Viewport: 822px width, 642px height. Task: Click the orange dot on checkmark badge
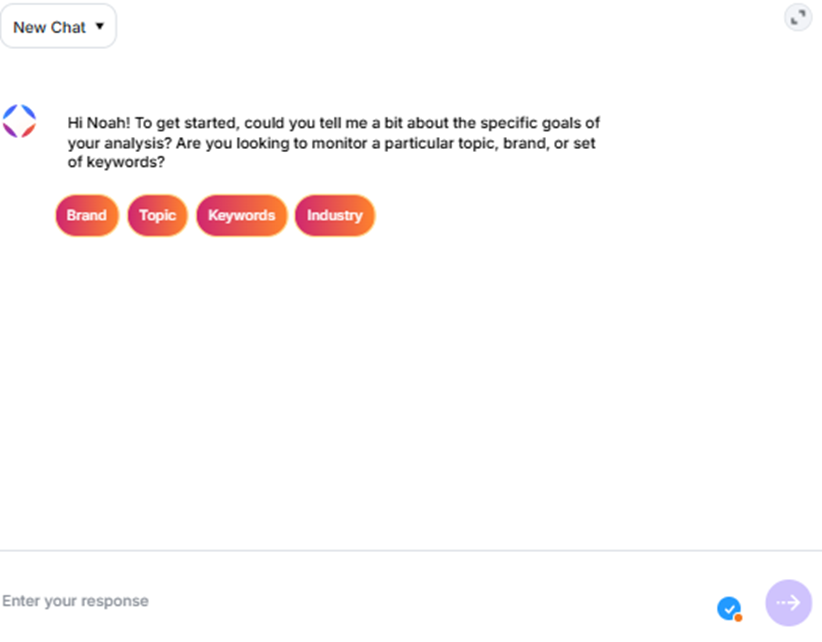coord(738,618)
